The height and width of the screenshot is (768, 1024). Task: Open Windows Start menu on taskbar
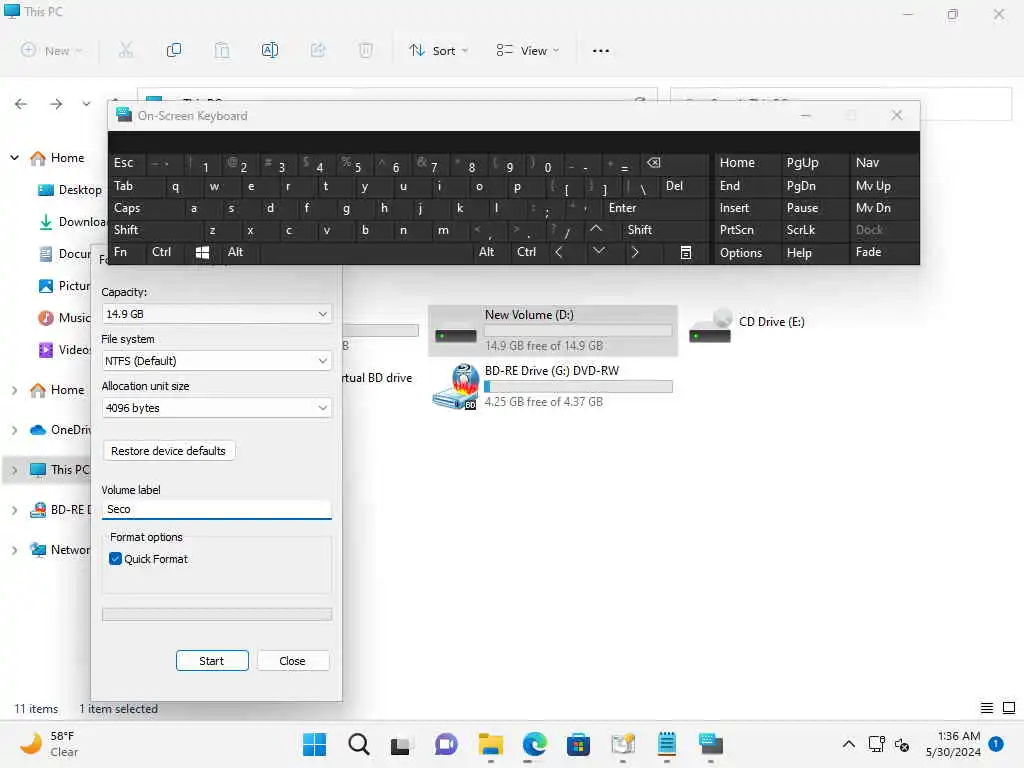tap(314, 744)
